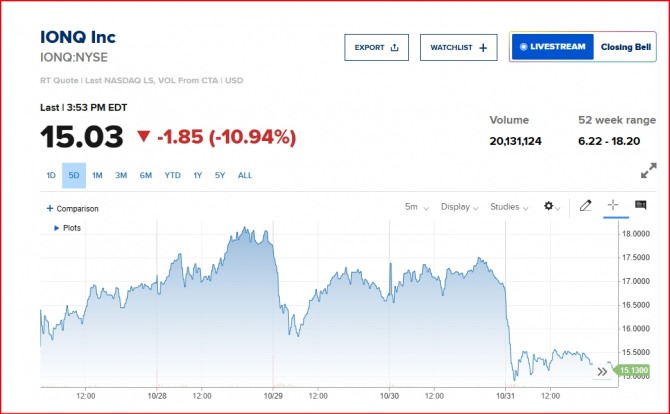This screenshot has width=670, height=414.
Task: Click the Export button
Action: [376, 47]
